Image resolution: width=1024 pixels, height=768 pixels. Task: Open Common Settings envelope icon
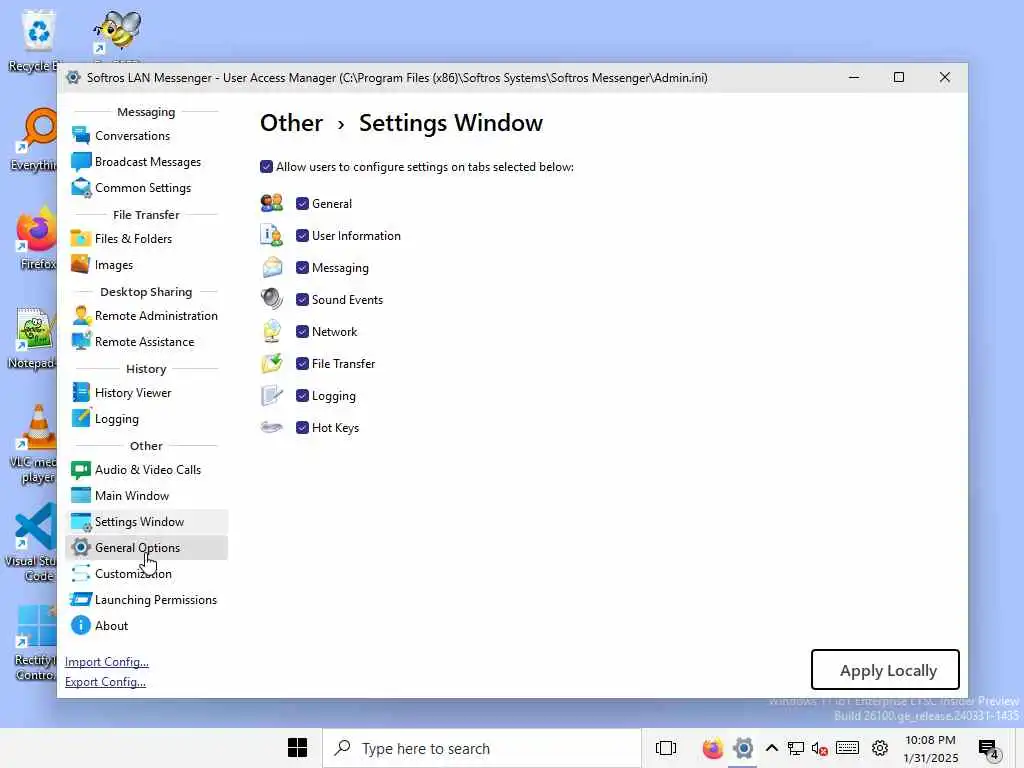tap(81, 188)
